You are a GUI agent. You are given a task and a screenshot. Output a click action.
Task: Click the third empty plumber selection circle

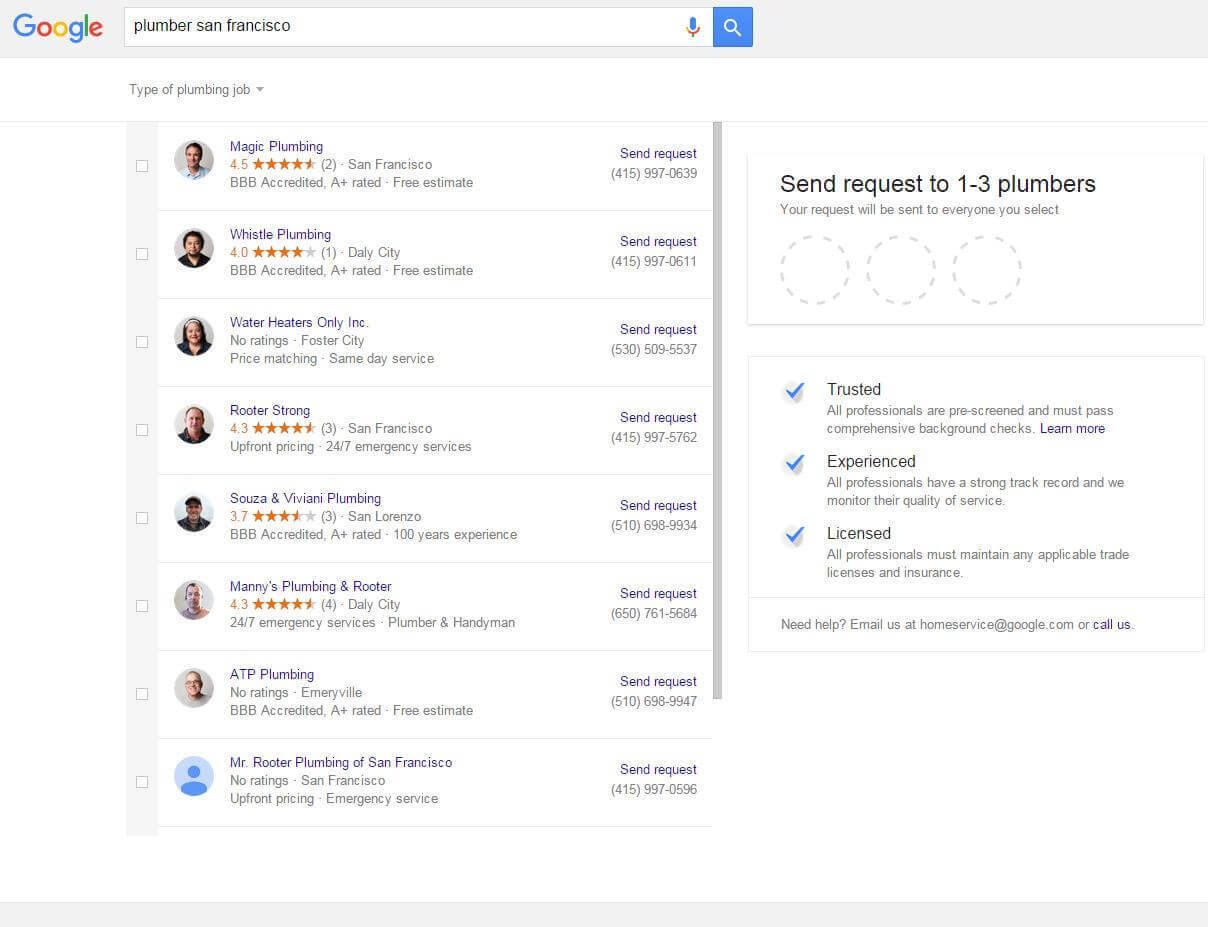point(987,270)
